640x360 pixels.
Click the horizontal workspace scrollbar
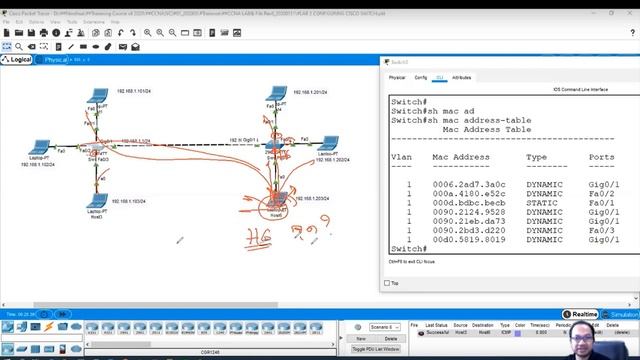click(x=156, y=304)
